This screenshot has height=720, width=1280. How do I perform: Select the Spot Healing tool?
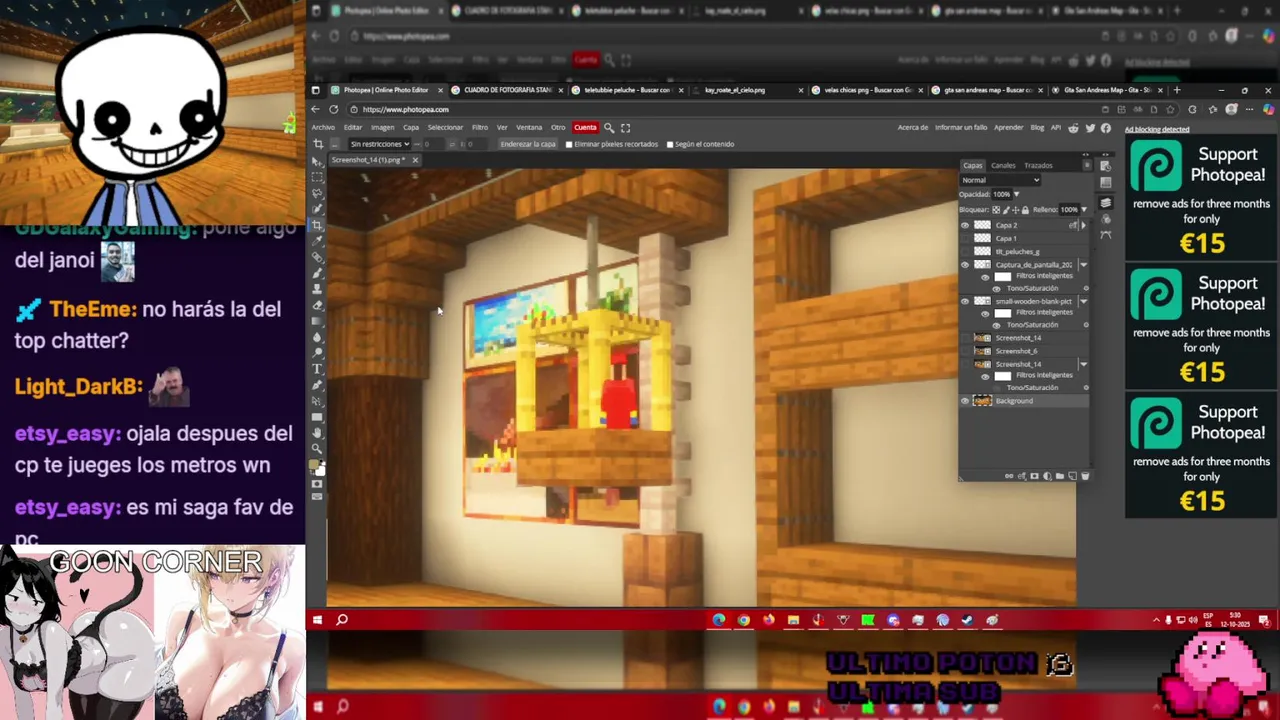[x=318, y=258]
